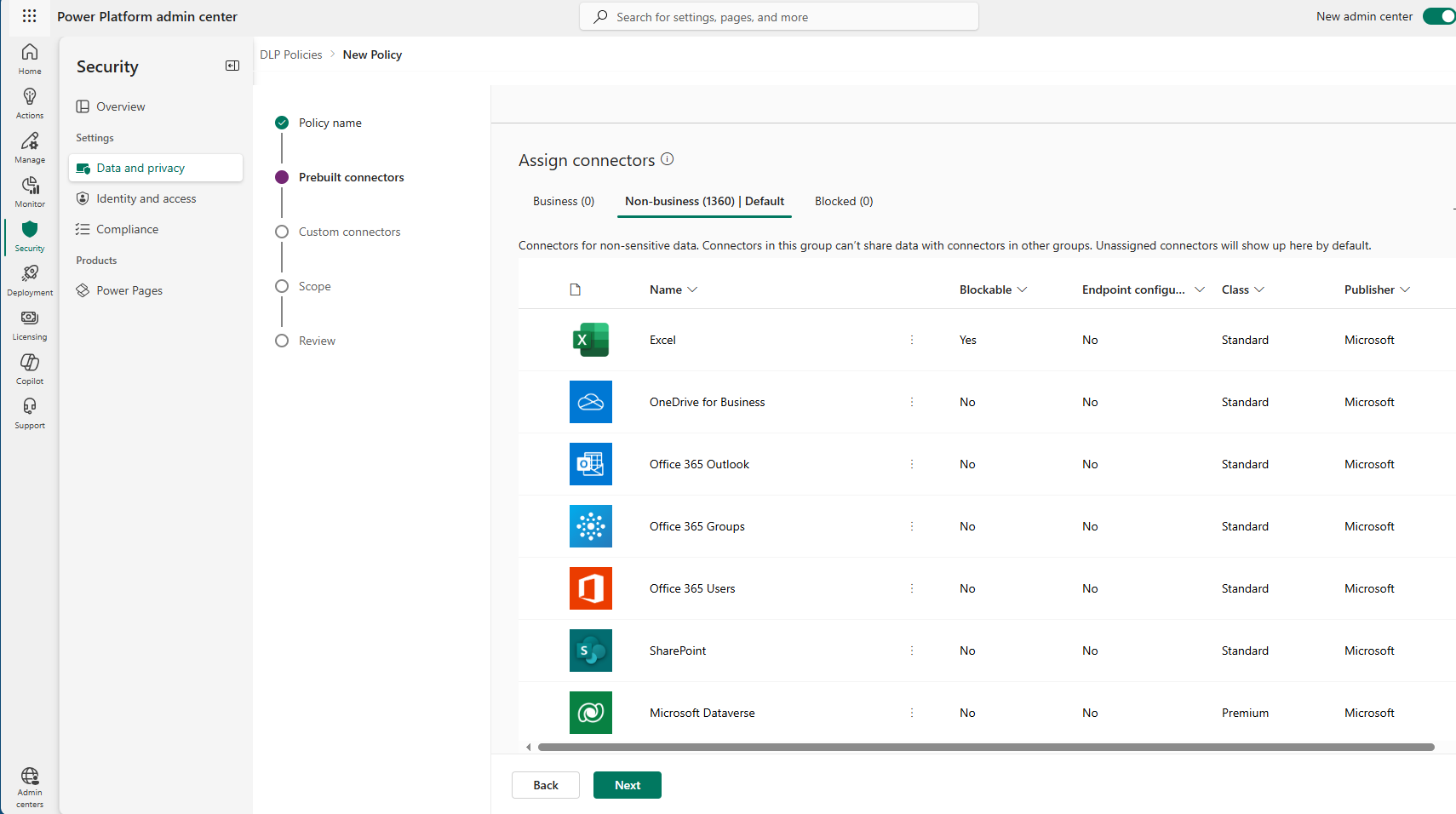The height and width of the screenshot is (814, 1456).
Task: Click the Next button
Action: [x=628, y=785]
